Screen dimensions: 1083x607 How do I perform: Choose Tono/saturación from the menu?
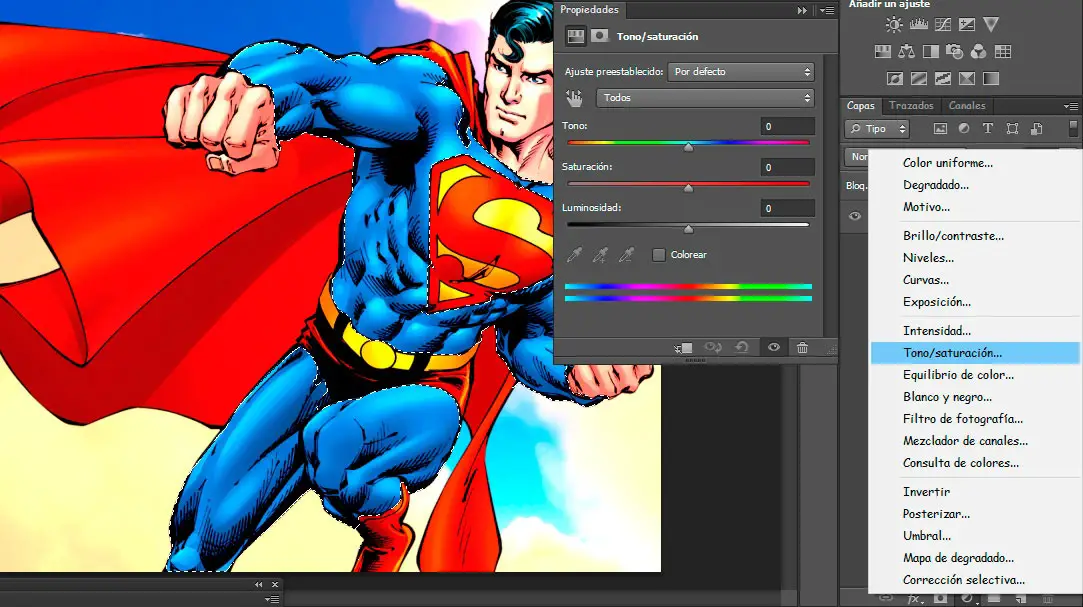point(952,353)
